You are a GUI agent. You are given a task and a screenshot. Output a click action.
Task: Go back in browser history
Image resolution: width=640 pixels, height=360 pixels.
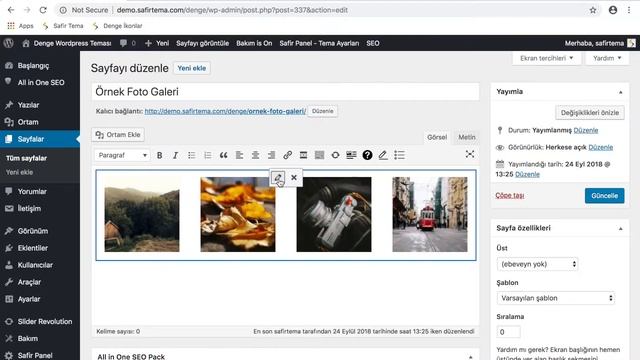click(11, 10)
